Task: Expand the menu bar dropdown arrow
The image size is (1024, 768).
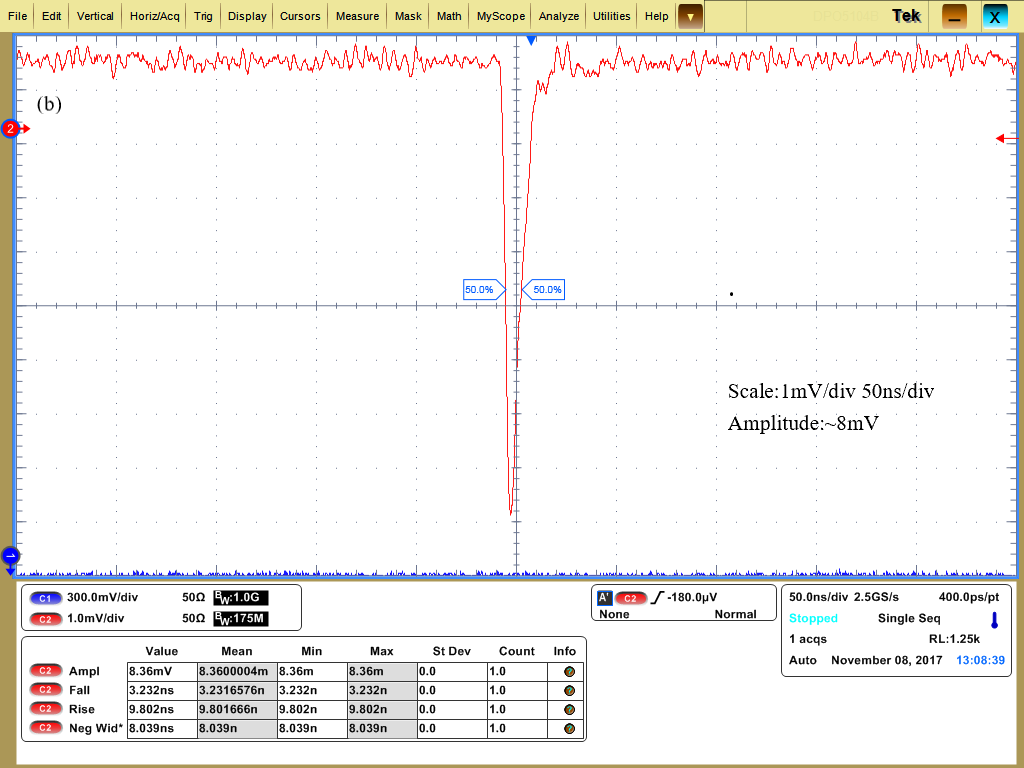Action: [x=690, y=16]
